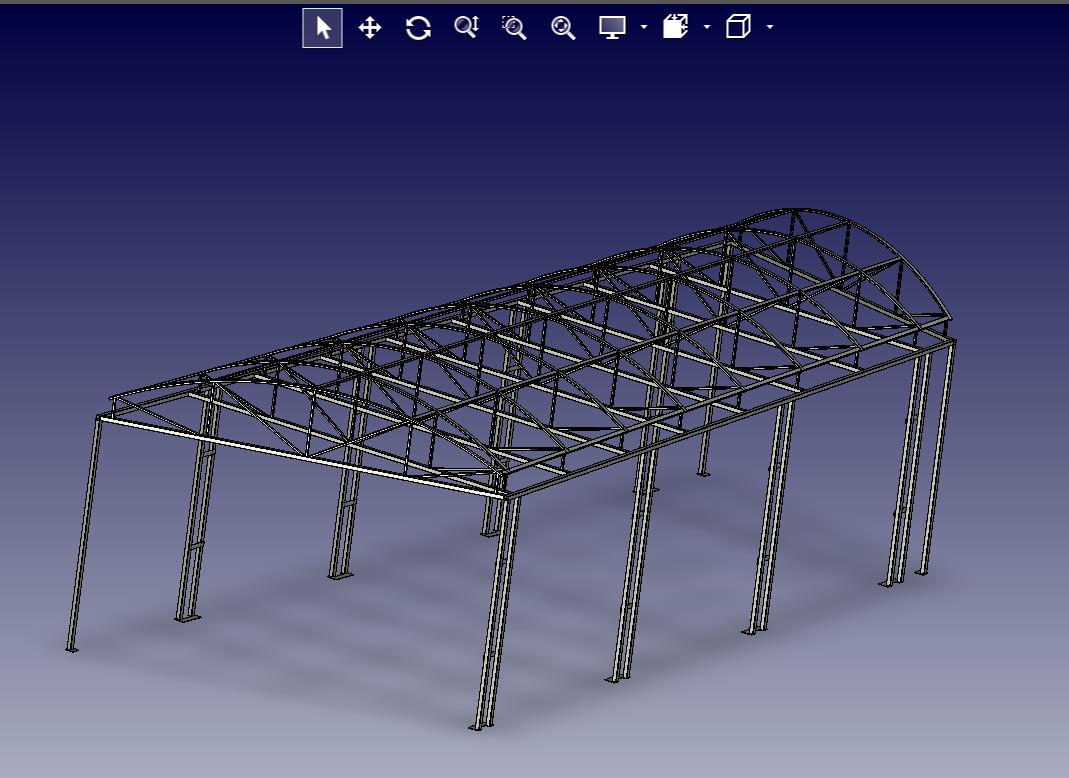
Task: Click the far-left corner column
Action: pos(83,530)
